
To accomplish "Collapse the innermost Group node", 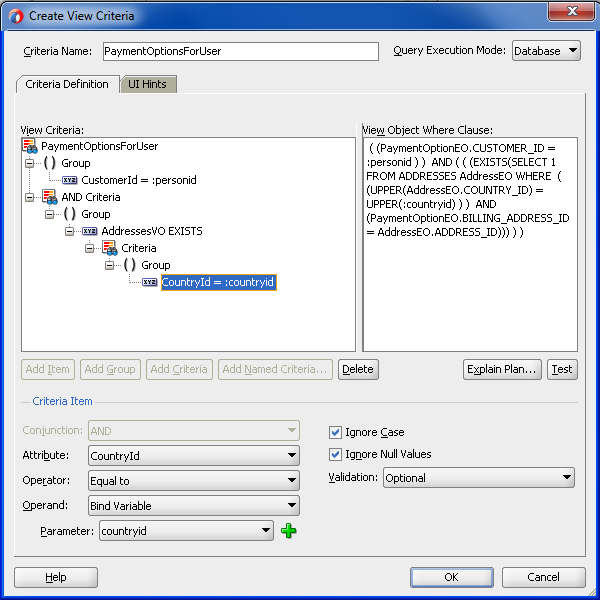I will (x=109, y=265).
